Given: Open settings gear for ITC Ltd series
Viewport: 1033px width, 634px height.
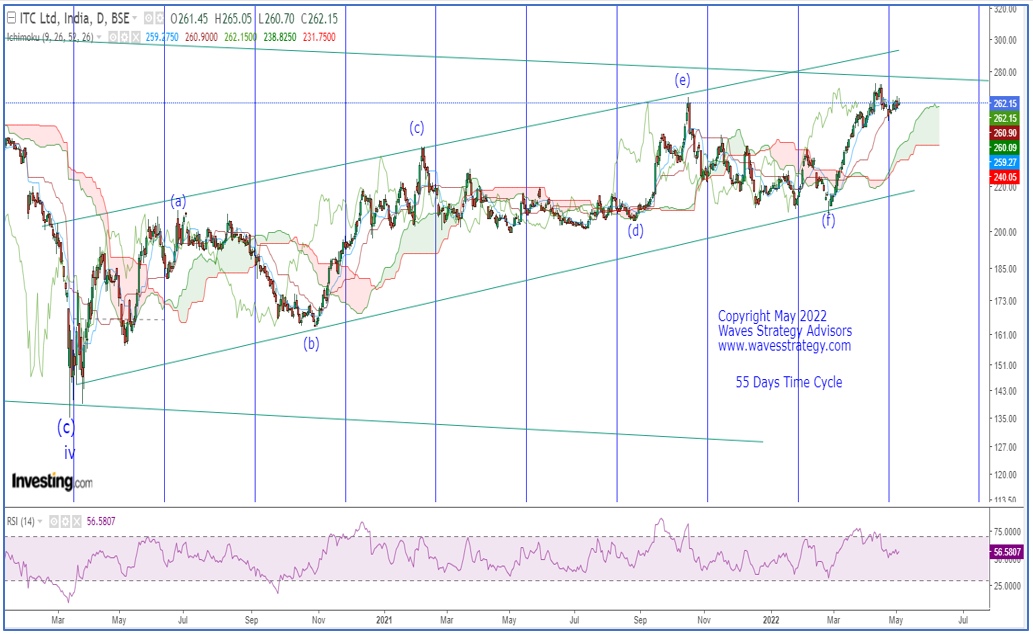Looking at the screenshot, I should coord(159,18).
